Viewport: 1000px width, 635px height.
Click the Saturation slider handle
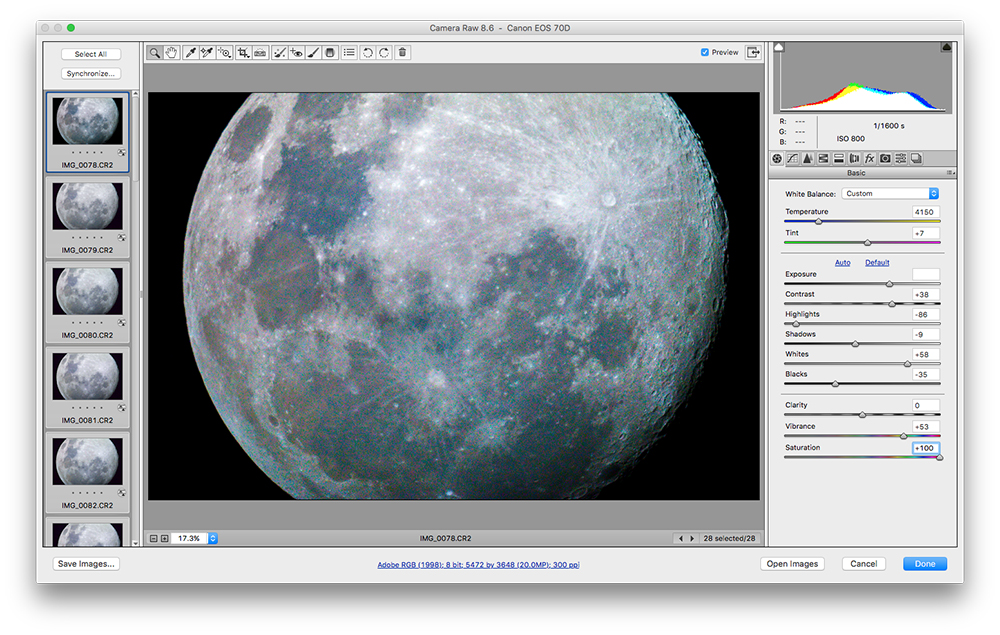point(939,457)
